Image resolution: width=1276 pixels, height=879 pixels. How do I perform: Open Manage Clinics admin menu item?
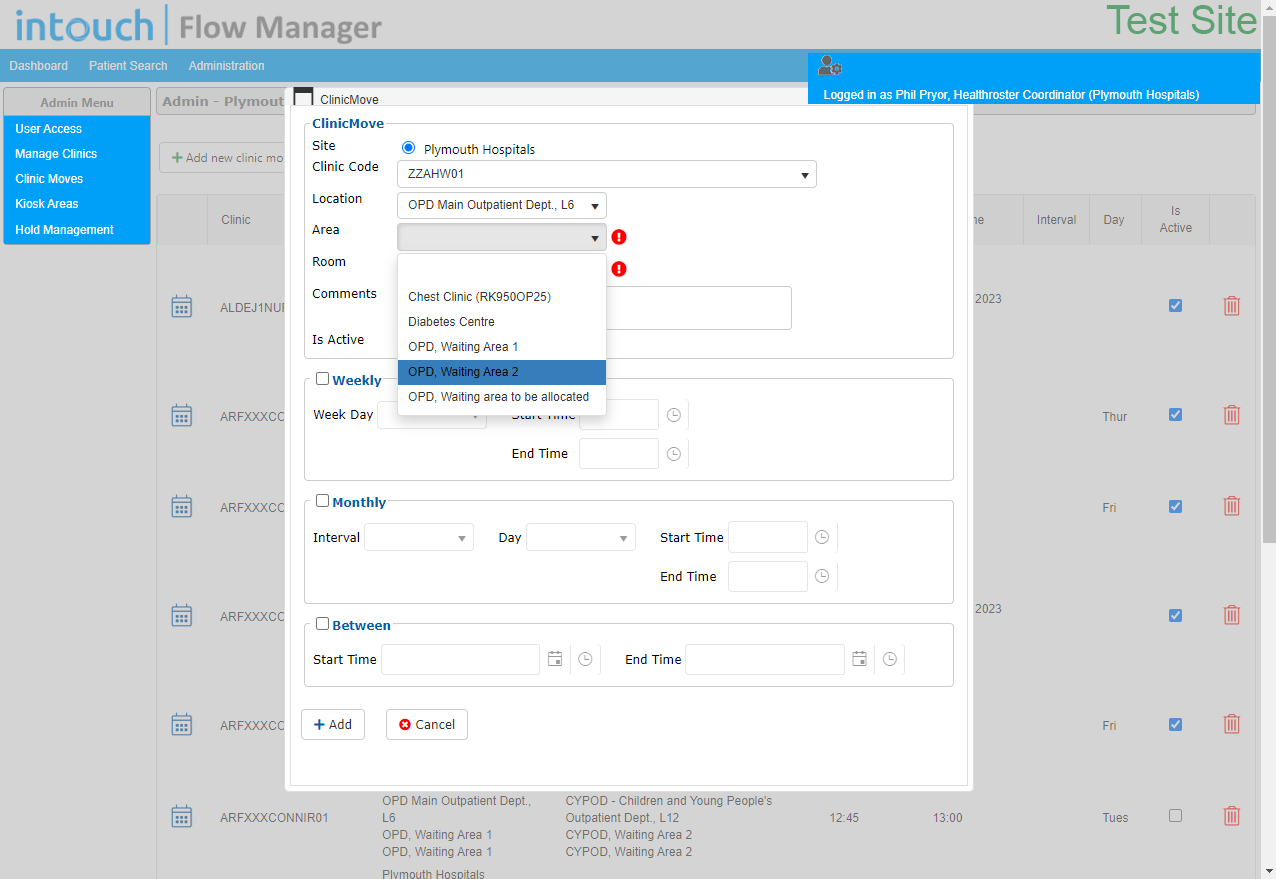coord(77,154)
